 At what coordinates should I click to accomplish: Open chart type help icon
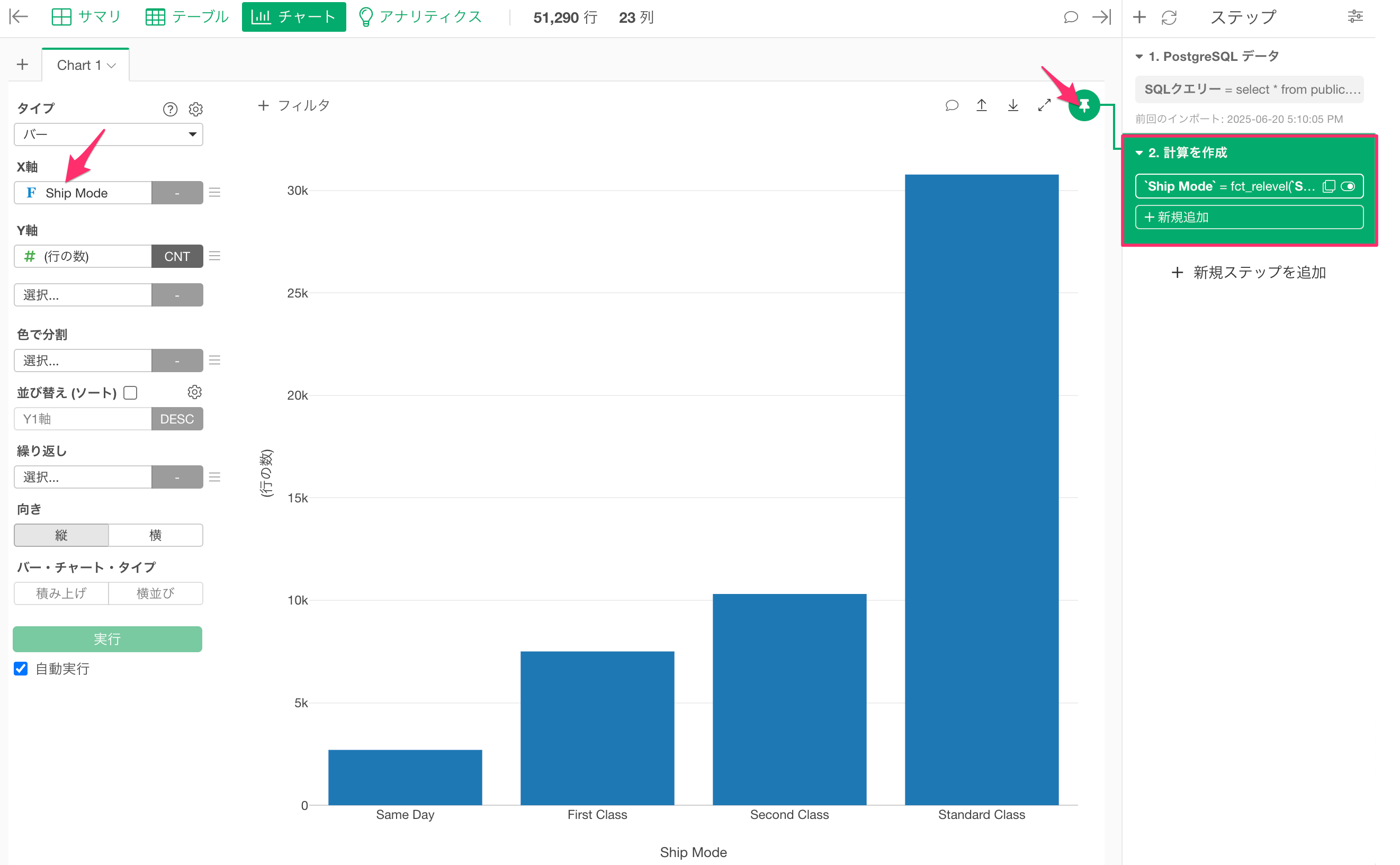point(170,109)
